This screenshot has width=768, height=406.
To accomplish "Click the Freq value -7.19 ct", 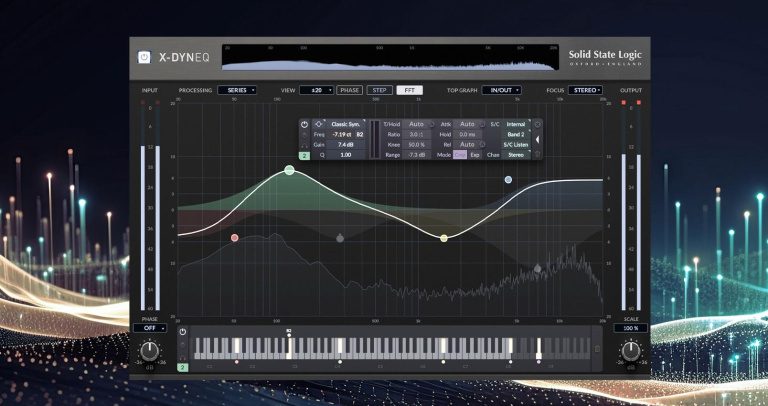I will tap(341, 134).
